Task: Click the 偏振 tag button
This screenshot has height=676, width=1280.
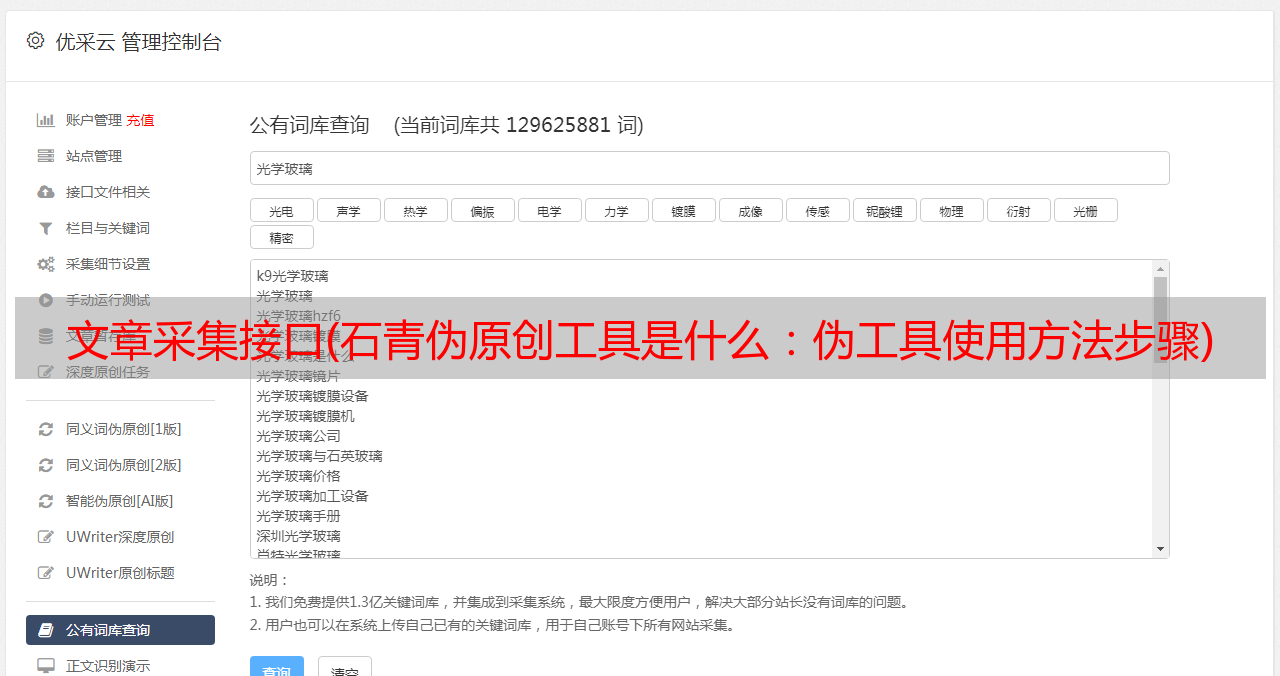Action: point(483,210)
